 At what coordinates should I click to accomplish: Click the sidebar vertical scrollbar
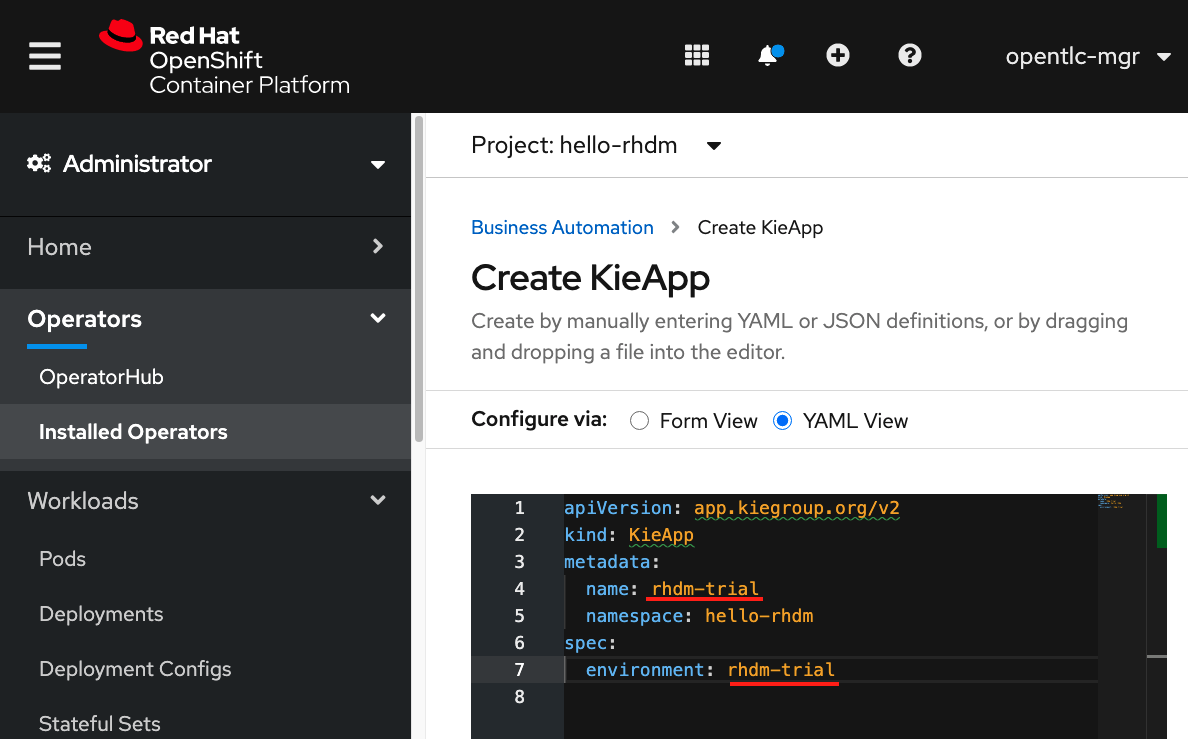click(x=418, y=280)
